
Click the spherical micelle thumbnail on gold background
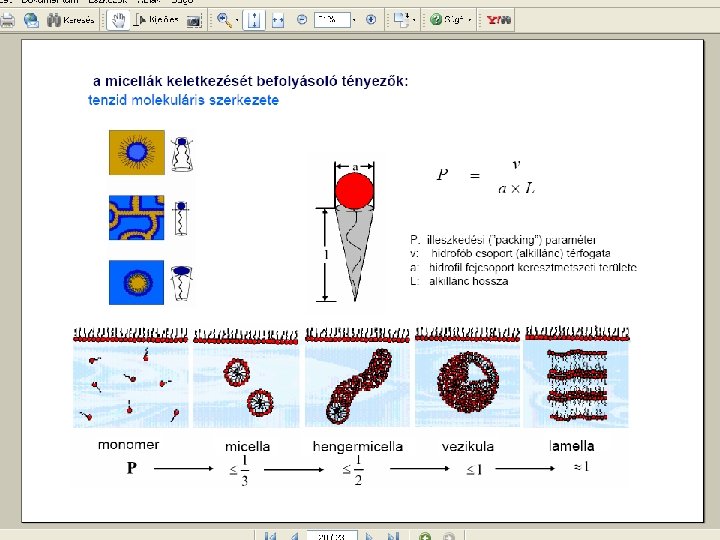136,152
